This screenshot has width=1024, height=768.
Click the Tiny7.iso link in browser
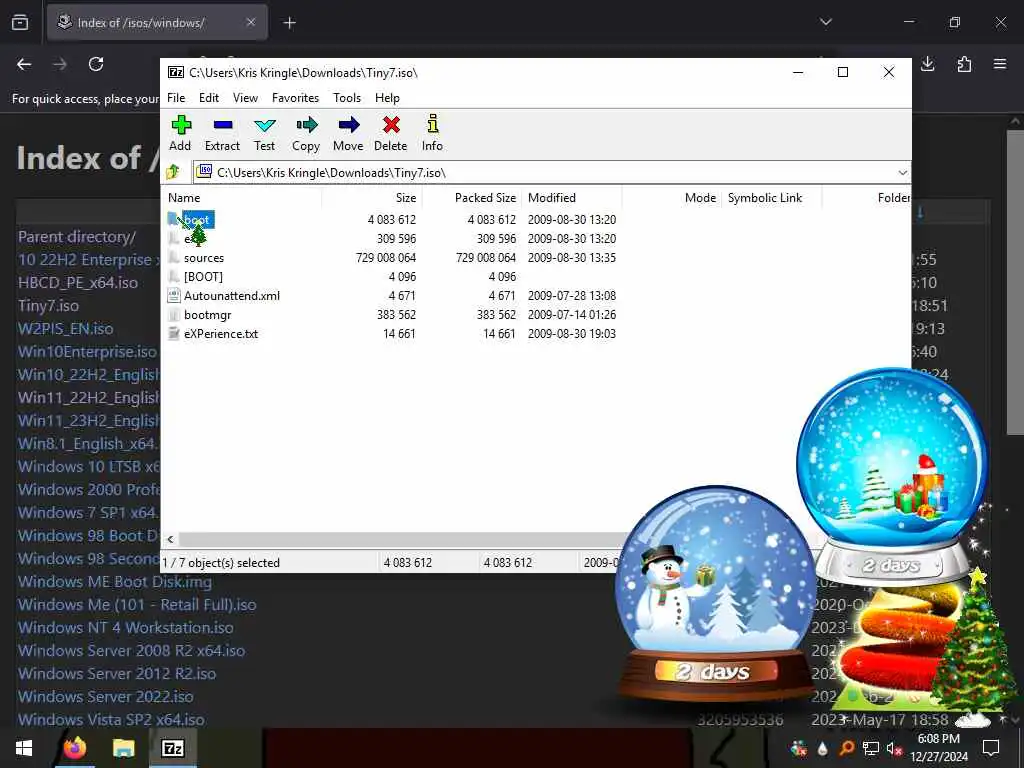pos(48,305)
